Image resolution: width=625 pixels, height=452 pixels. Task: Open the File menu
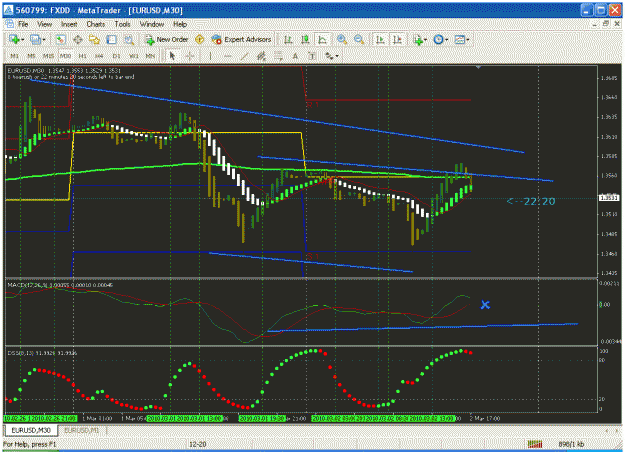click(x=23, y=24)
